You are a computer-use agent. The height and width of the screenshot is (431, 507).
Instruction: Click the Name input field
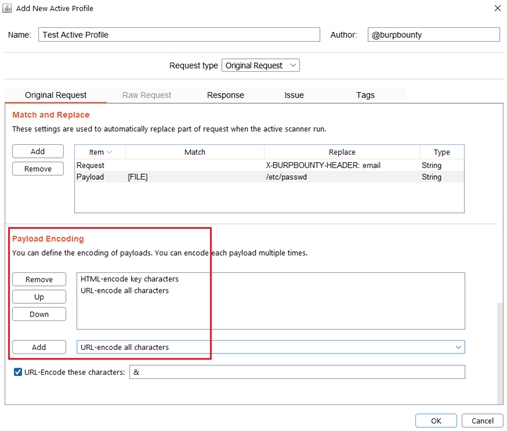179,35
